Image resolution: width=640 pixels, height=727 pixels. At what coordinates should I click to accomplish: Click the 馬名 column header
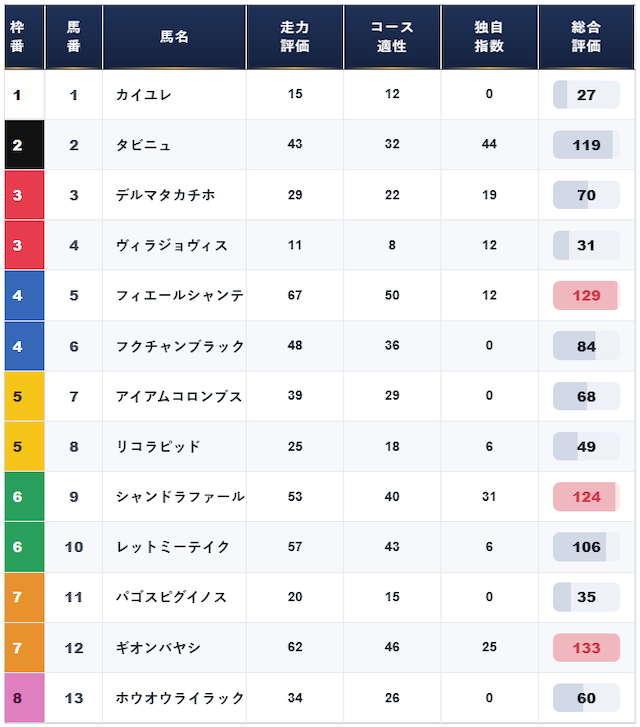[174, 37]
